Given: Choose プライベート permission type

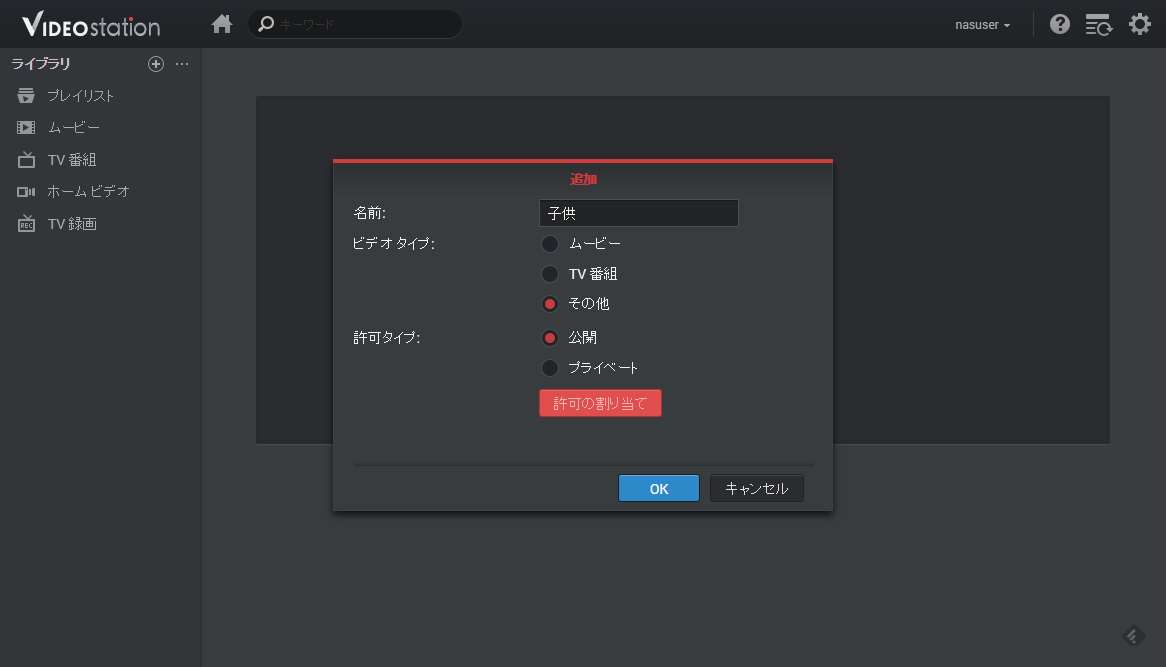Looking at the screenshot, I should click(550, 368).
